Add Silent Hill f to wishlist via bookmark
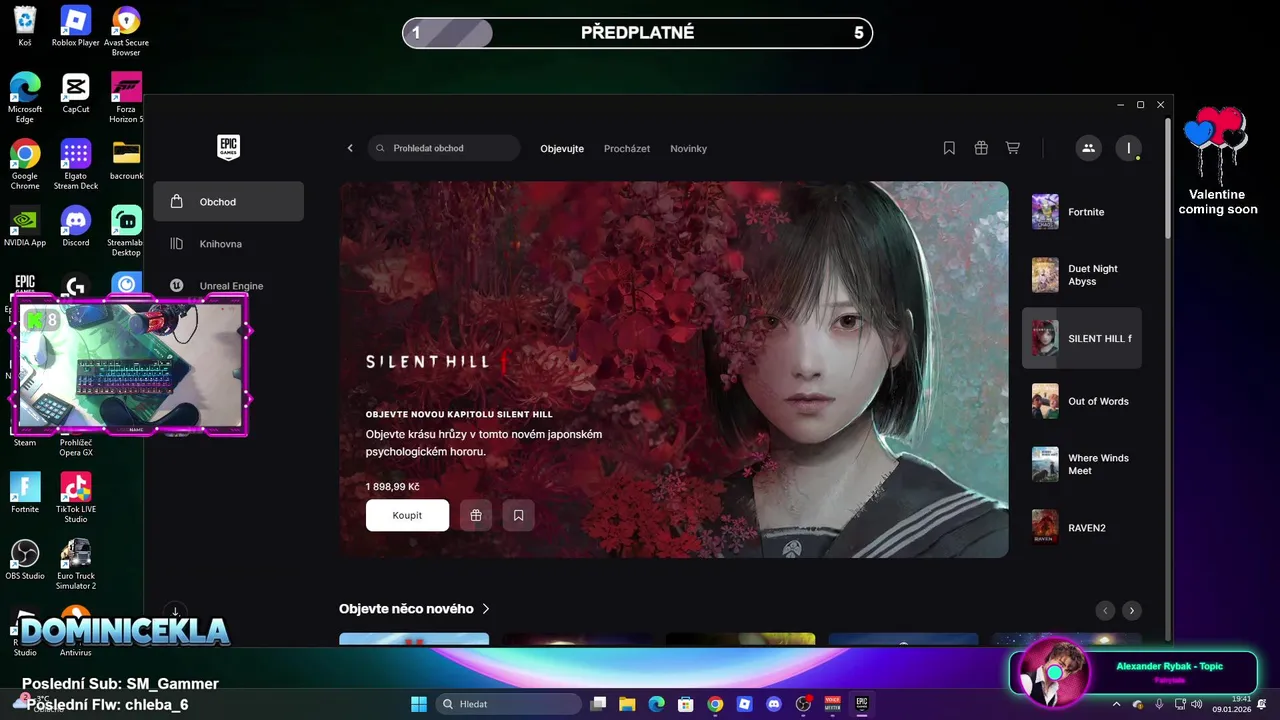 click(x=518, y=515)
